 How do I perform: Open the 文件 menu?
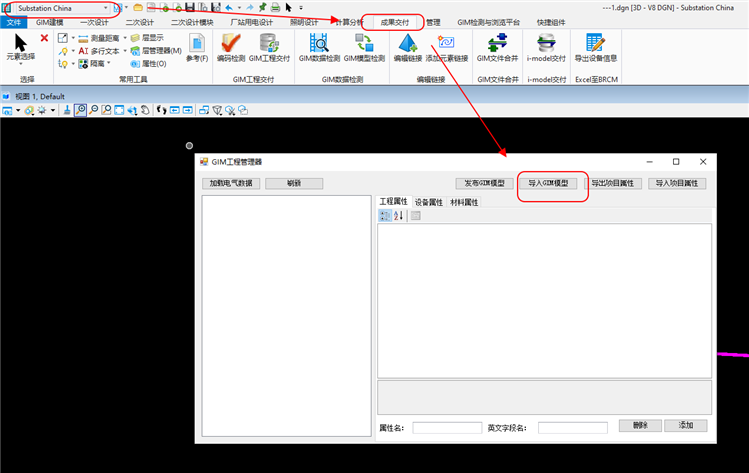point(14,22)
